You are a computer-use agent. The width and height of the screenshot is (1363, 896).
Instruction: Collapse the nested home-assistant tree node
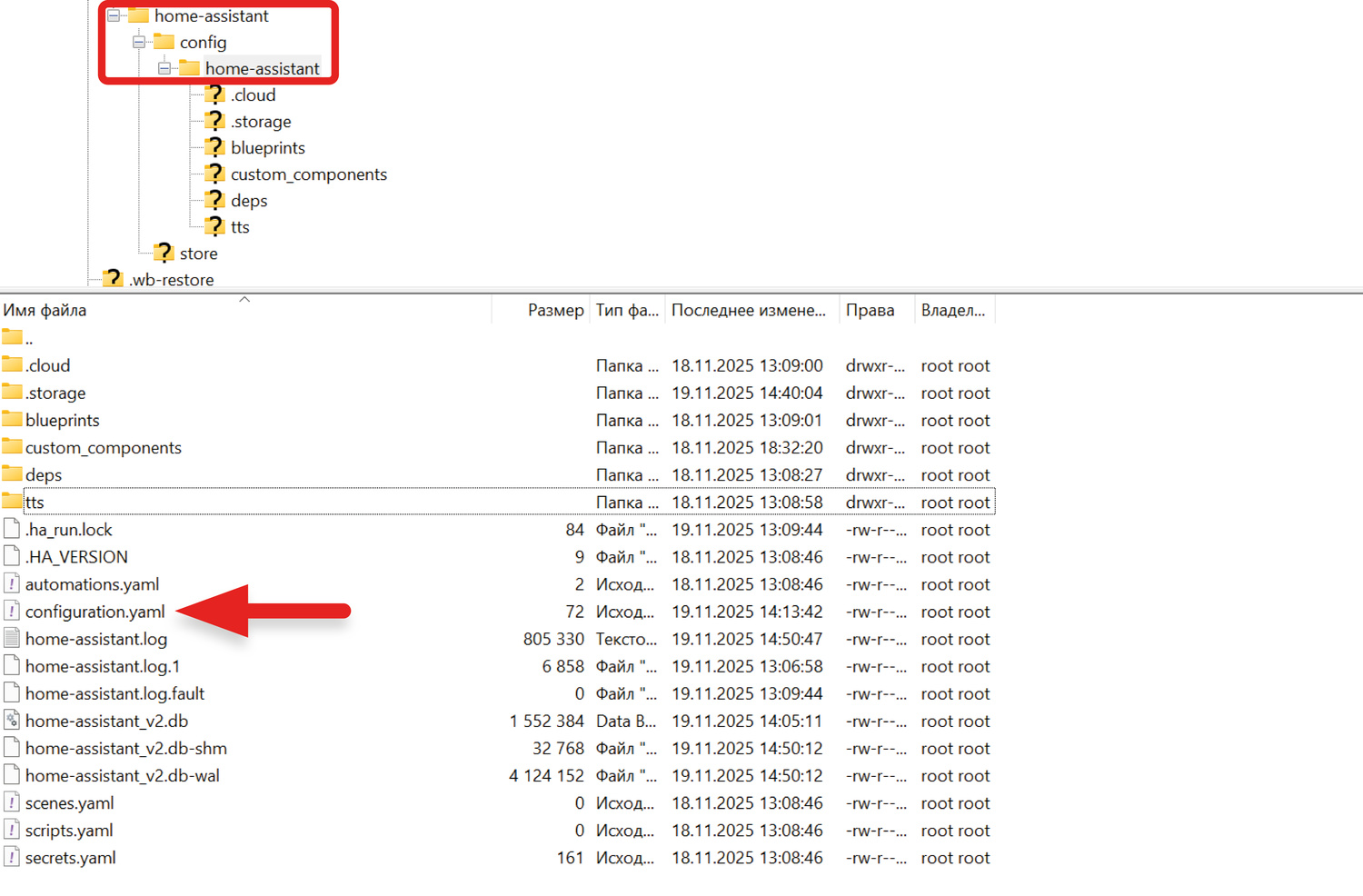click(x=164, y=68)
